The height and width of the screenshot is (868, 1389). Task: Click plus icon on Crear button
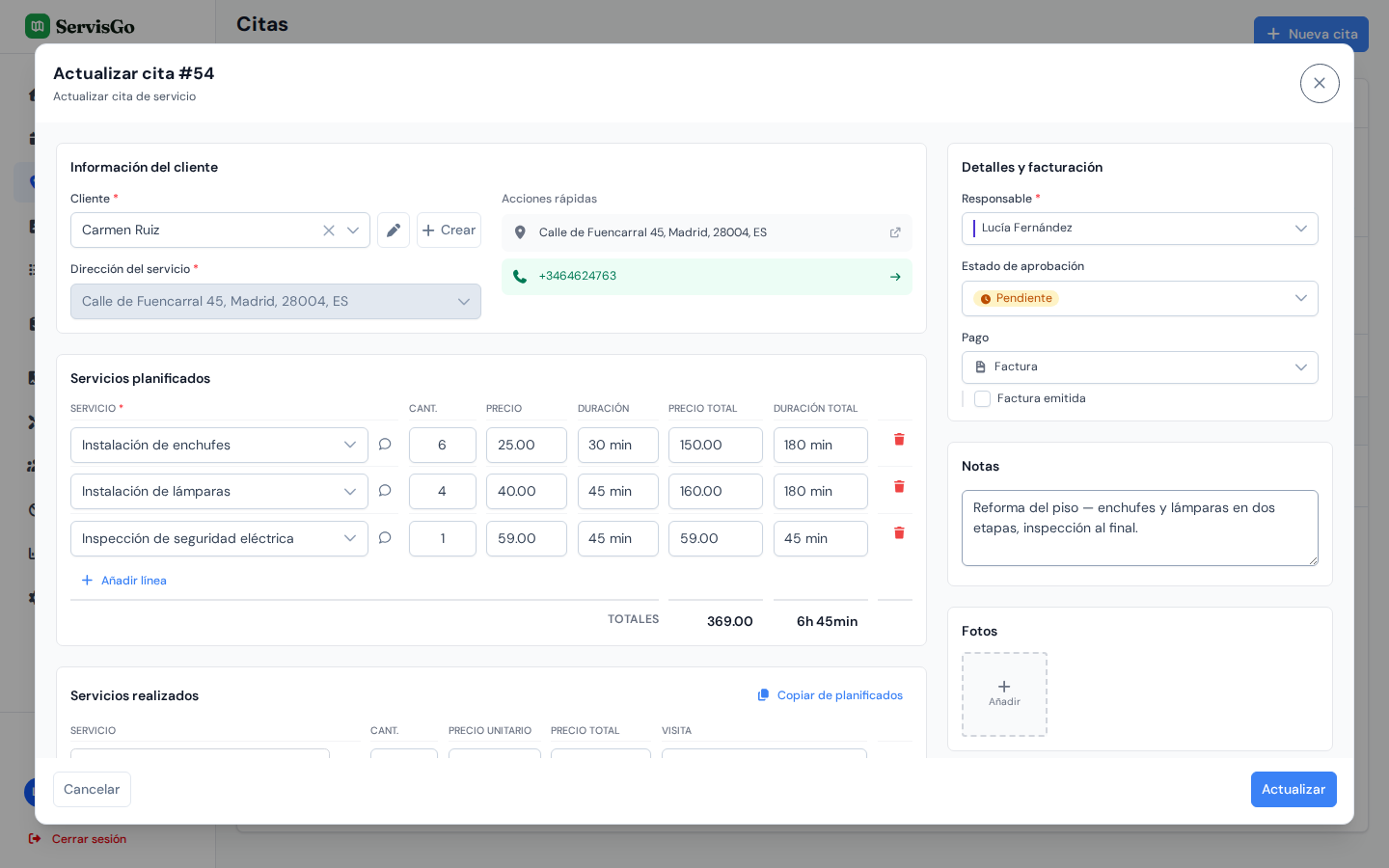[428, 231]
